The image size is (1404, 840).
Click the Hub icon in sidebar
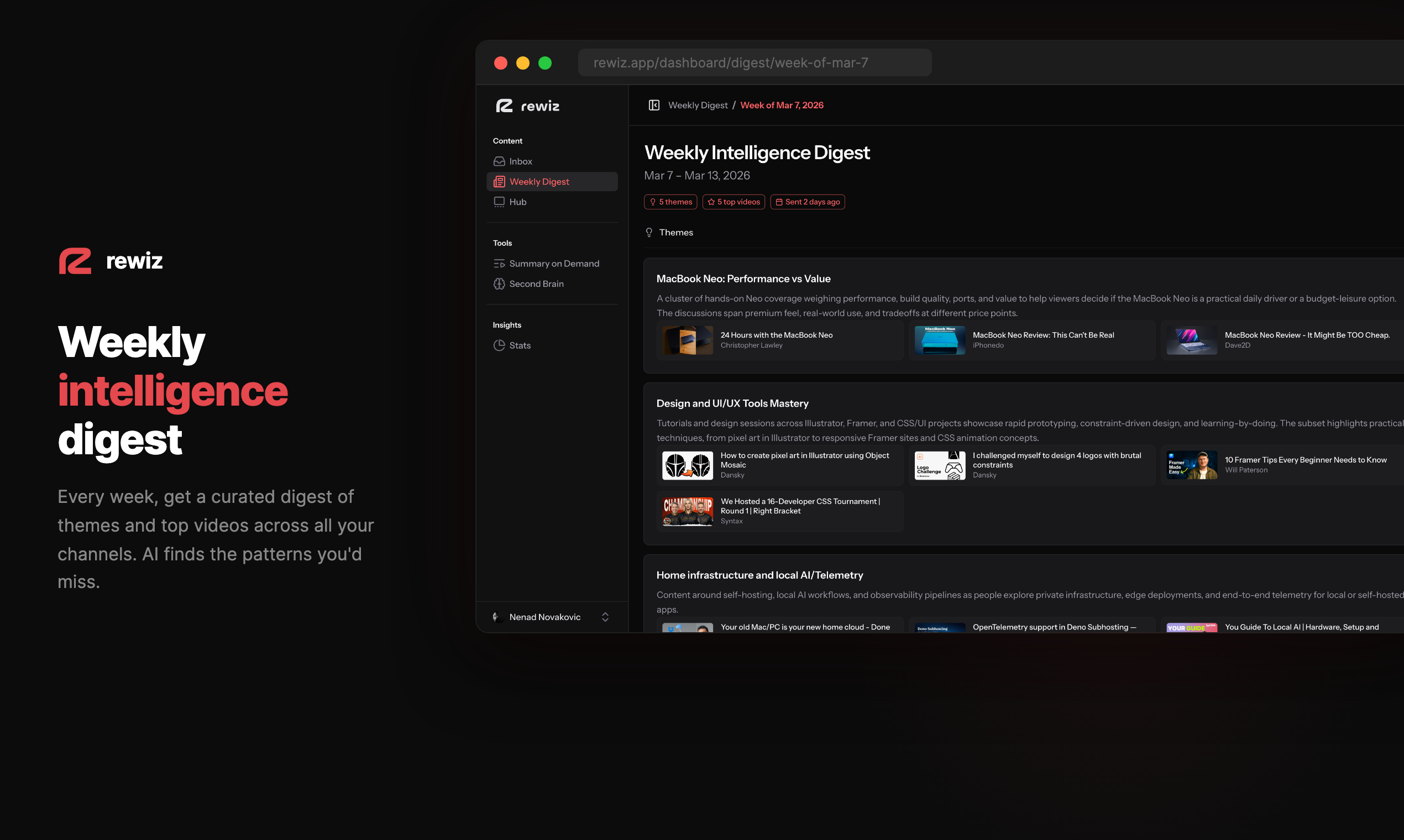coord(499,202)
